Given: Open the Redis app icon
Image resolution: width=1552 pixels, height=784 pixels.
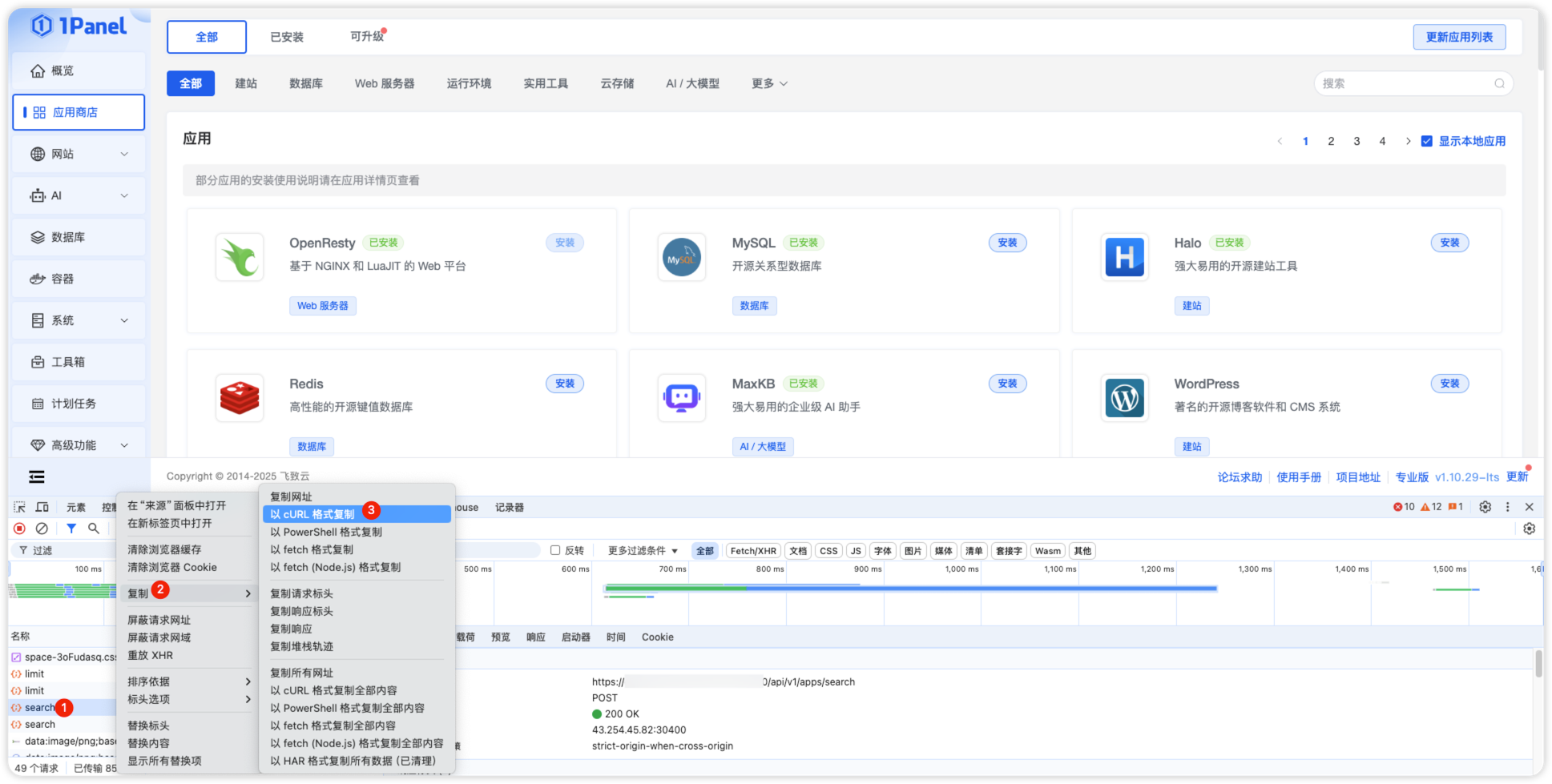Looking at the screenshot, I should point(240,398).
